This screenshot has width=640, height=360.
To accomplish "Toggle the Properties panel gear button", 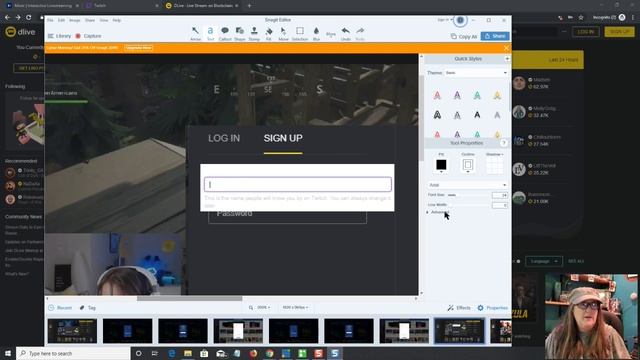I will click(x=493, y=308).
